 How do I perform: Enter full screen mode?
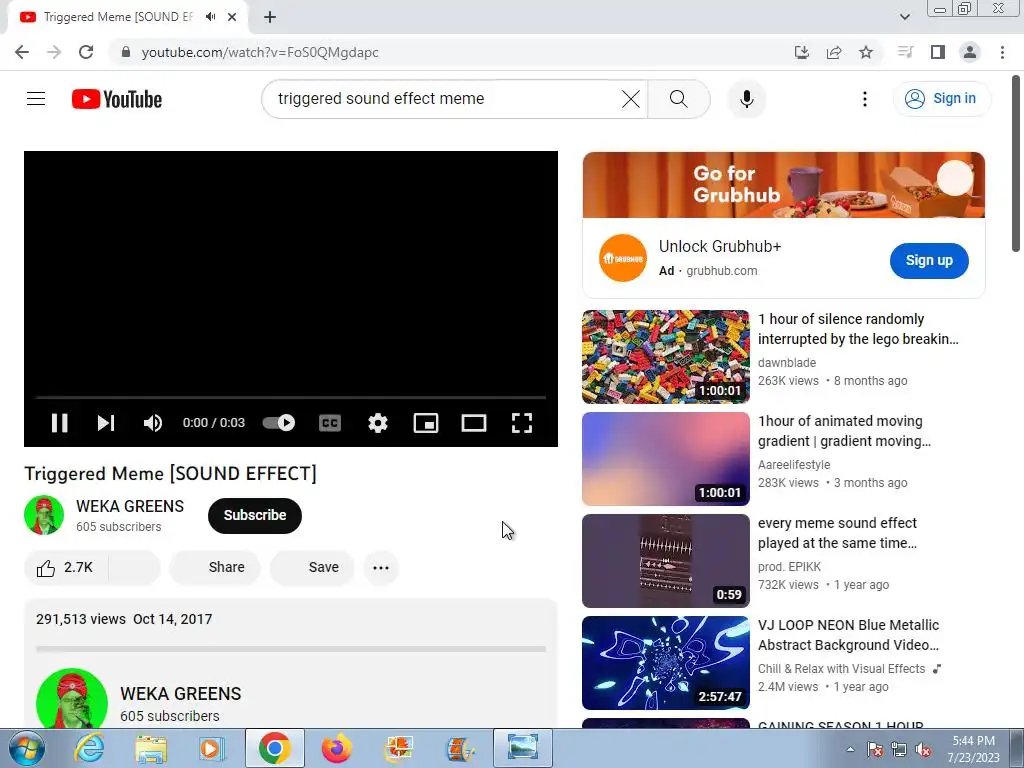click(521, 423)
